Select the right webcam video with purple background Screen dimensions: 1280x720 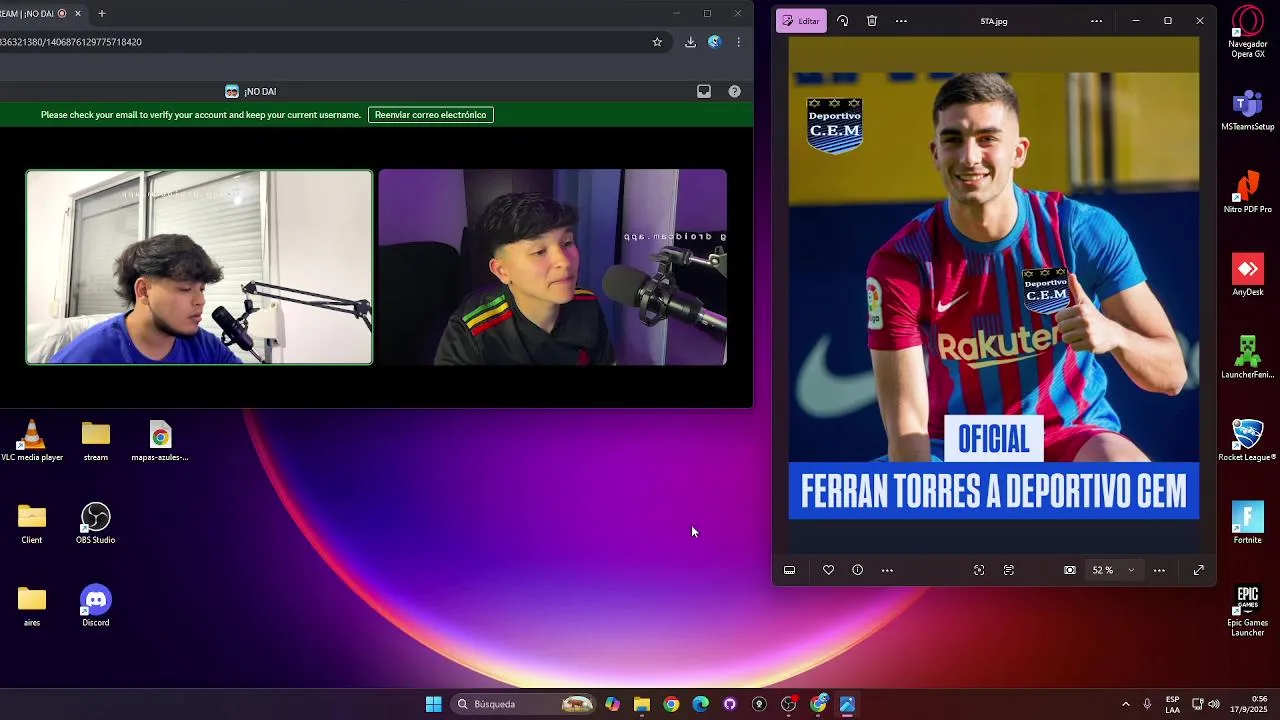[553, 267]
